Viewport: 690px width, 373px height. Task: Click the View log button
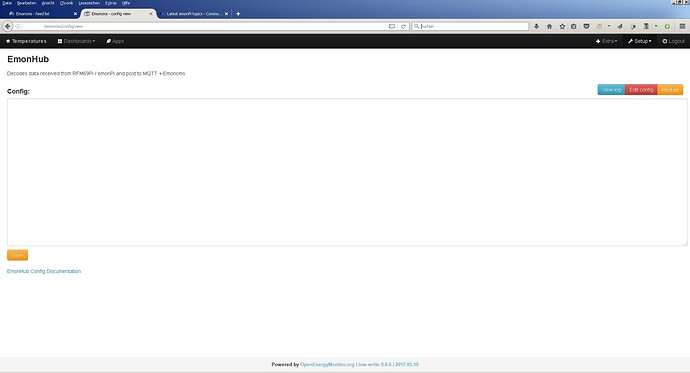click(611, 90)
